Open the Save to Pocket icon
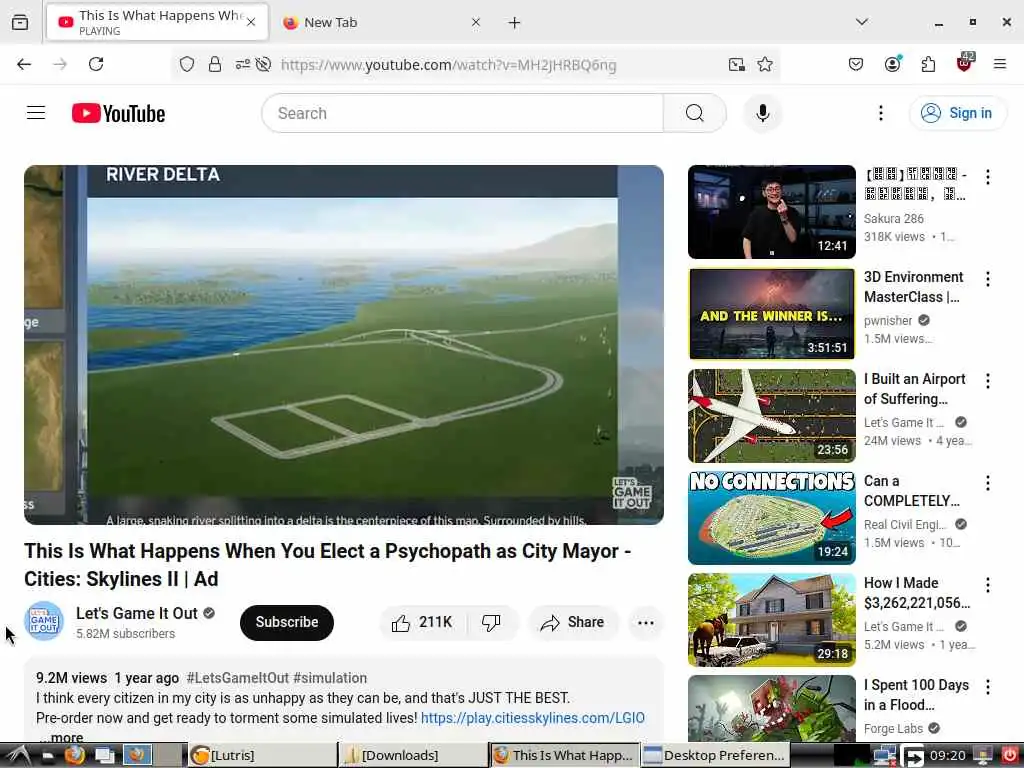The height and width of the screenshot is (768, 1024). pyautogui.click(x=856, y=64)
